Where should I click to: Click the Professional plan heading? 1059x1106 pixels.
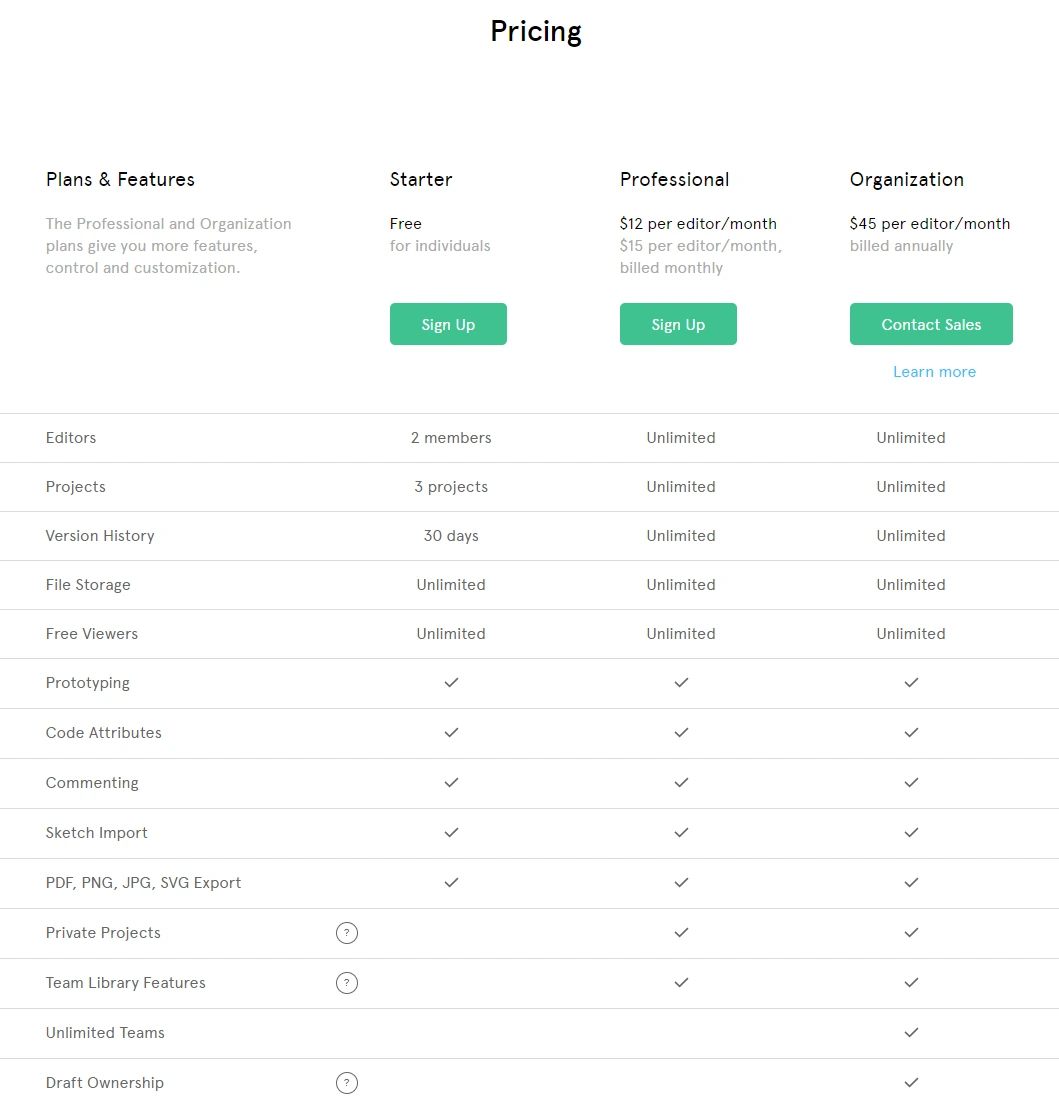(x=675, y=180)
